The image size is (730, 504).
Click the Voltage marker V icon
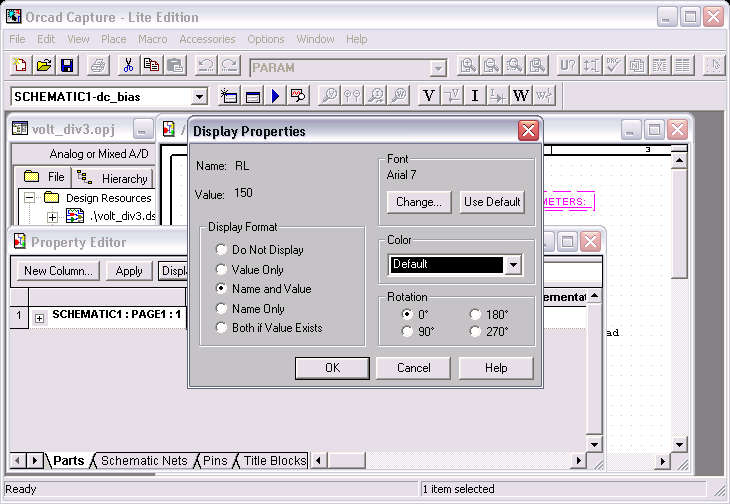[429, 96]
